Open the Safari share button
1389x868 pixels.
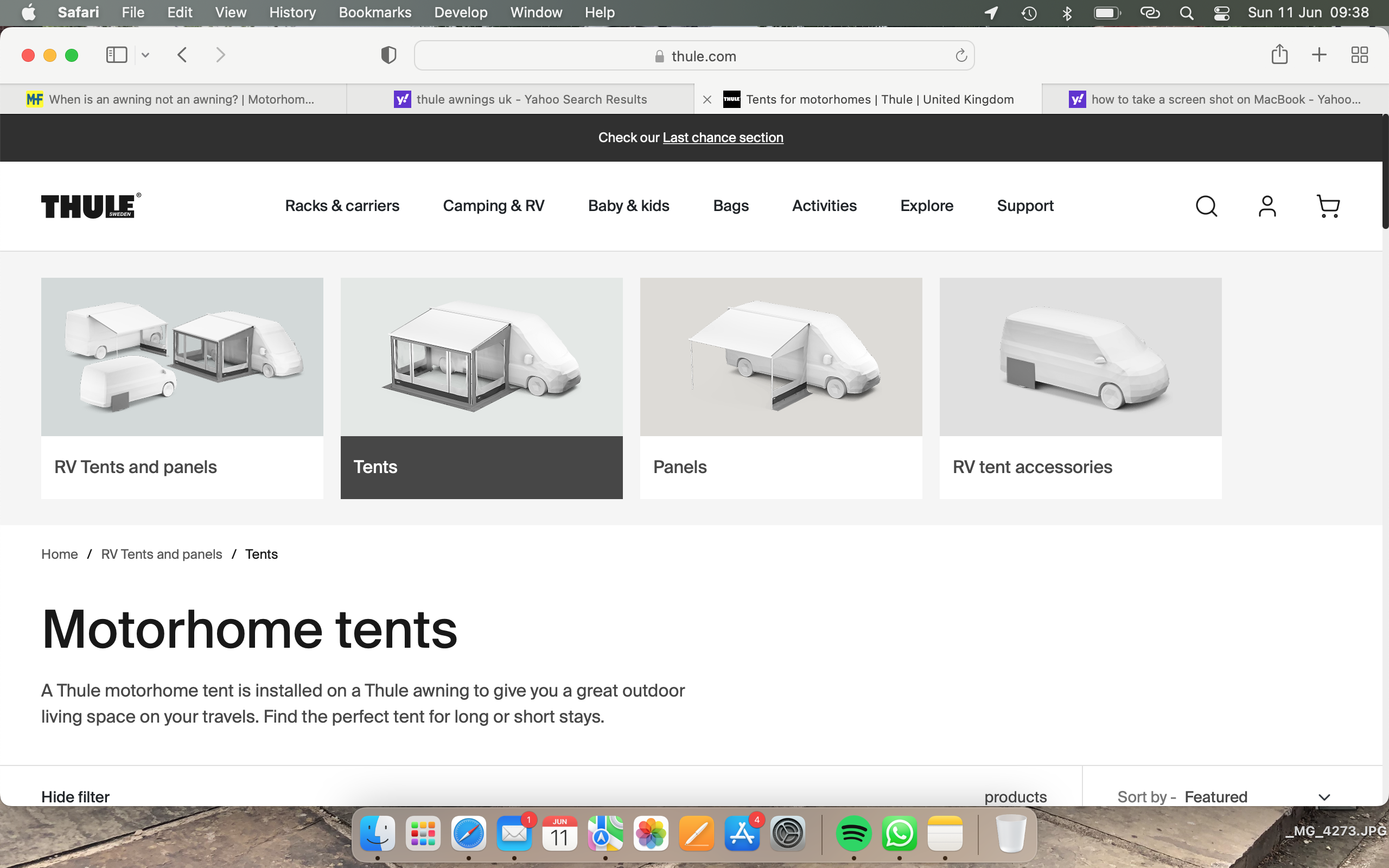coord(1279,55)
